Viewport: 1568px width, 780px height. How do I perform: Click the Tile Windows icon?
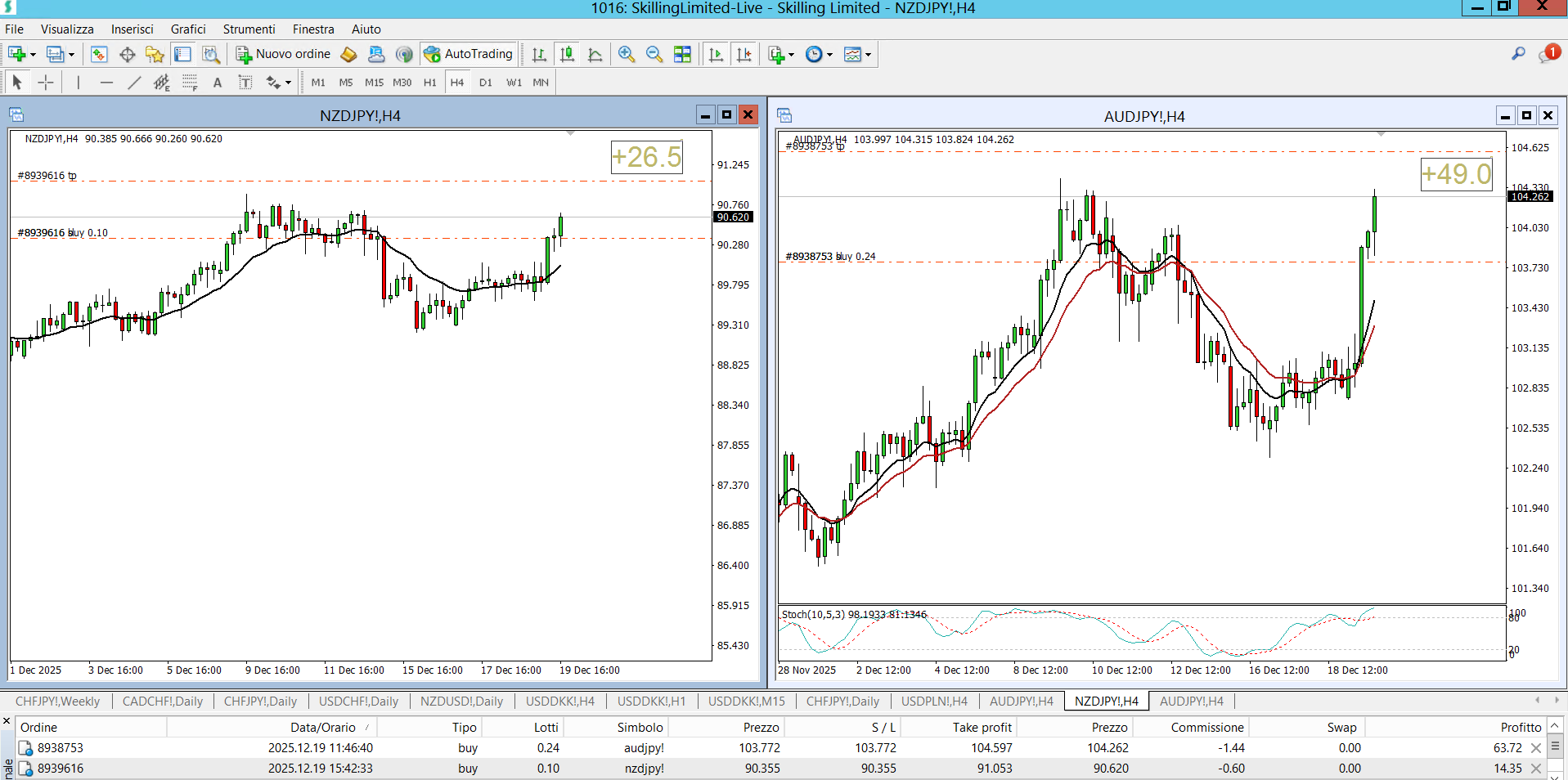(682, 54)
